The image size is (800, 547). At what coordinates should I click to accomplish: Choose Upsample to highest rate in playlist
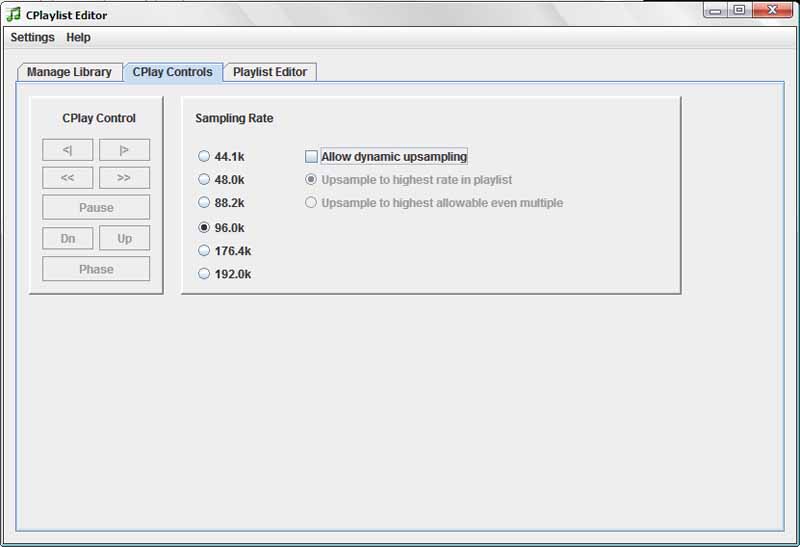(x=408, y=180)
